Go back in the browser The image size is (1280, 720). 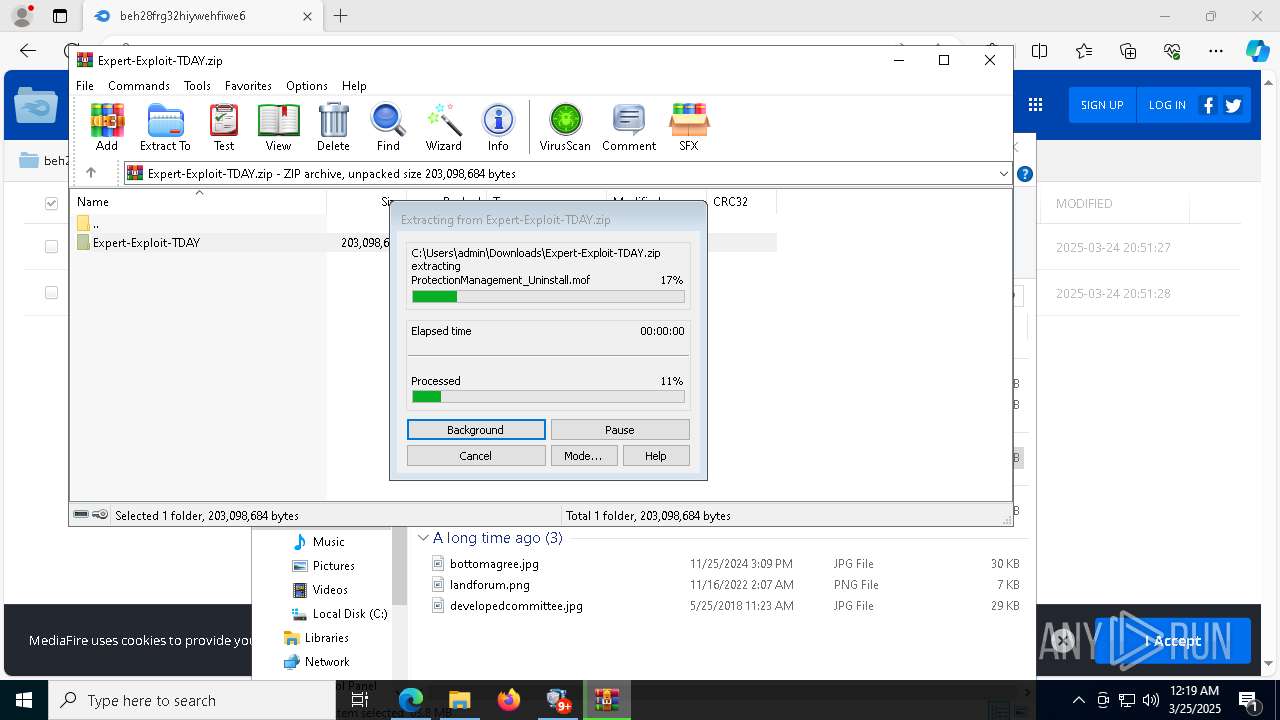coord(28,51)
